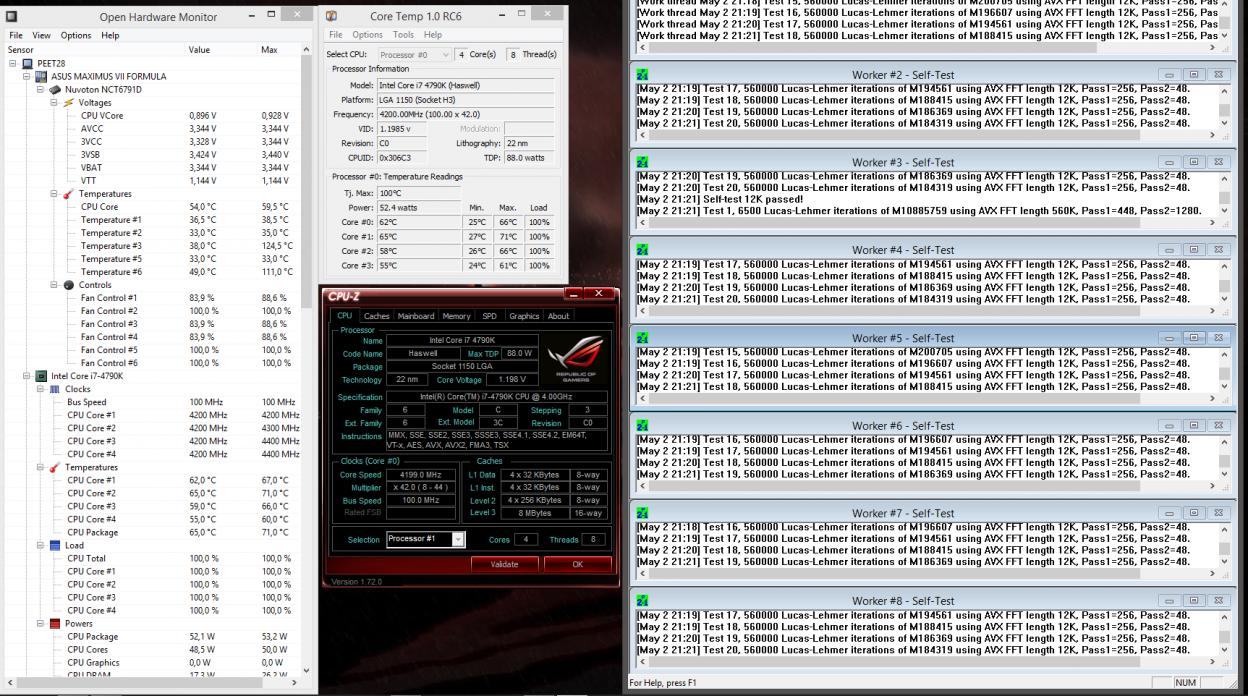Viewport: 1248px width, 696px height.
Task: Click the Worker #5 Self-Test window icon
Action: (x=642, y=338)
